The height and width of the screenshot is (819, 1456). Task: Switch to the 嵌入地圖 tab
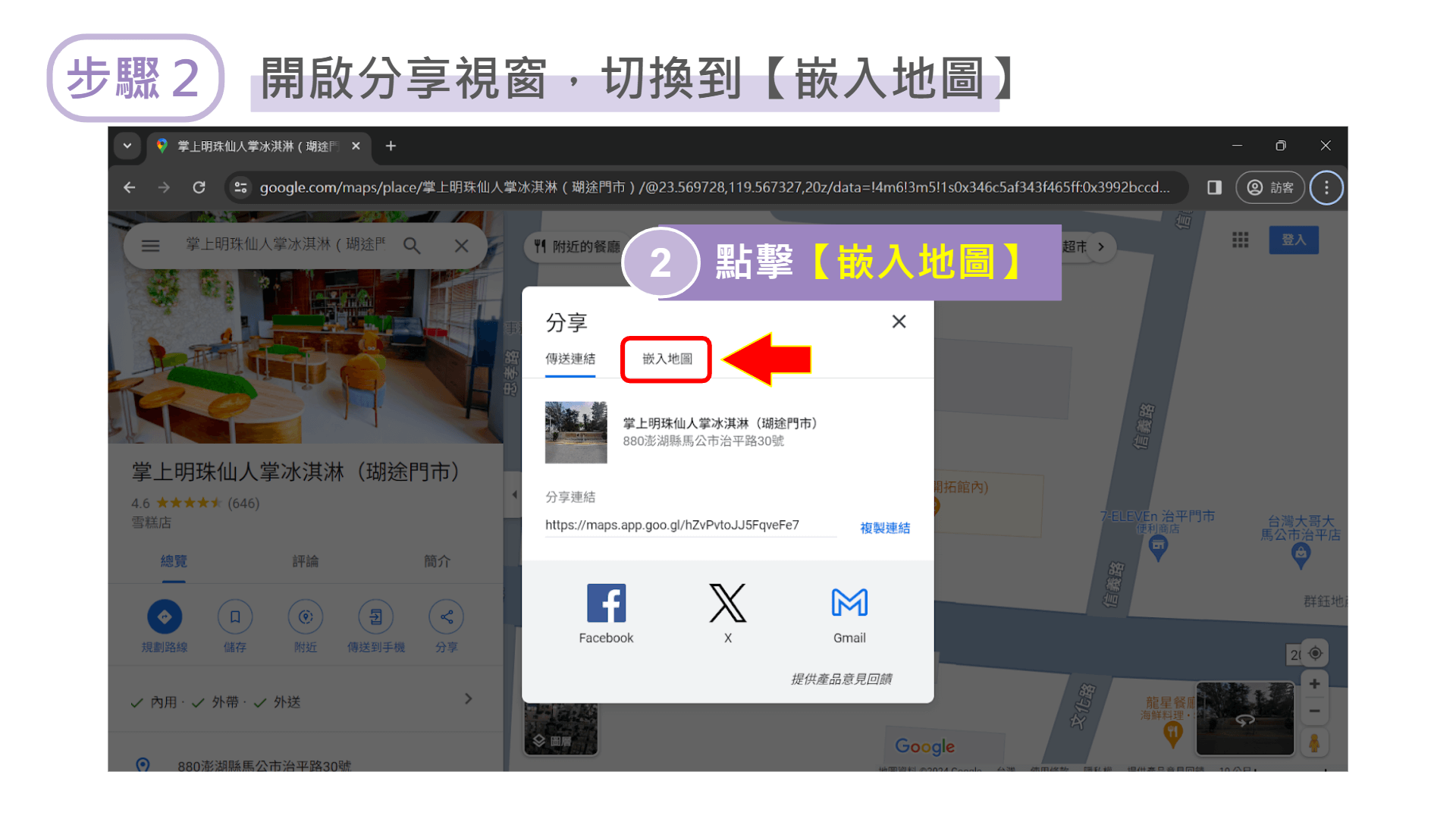(x=667, y=359)
